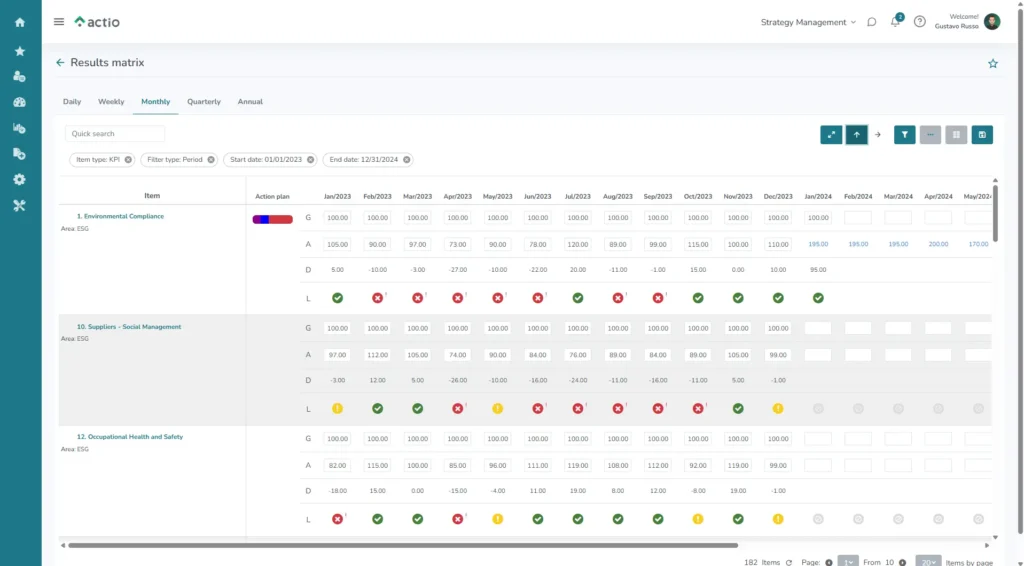This screenshot has height=566, width=1024.
Task: Click the save disk button
Action: 982,134
